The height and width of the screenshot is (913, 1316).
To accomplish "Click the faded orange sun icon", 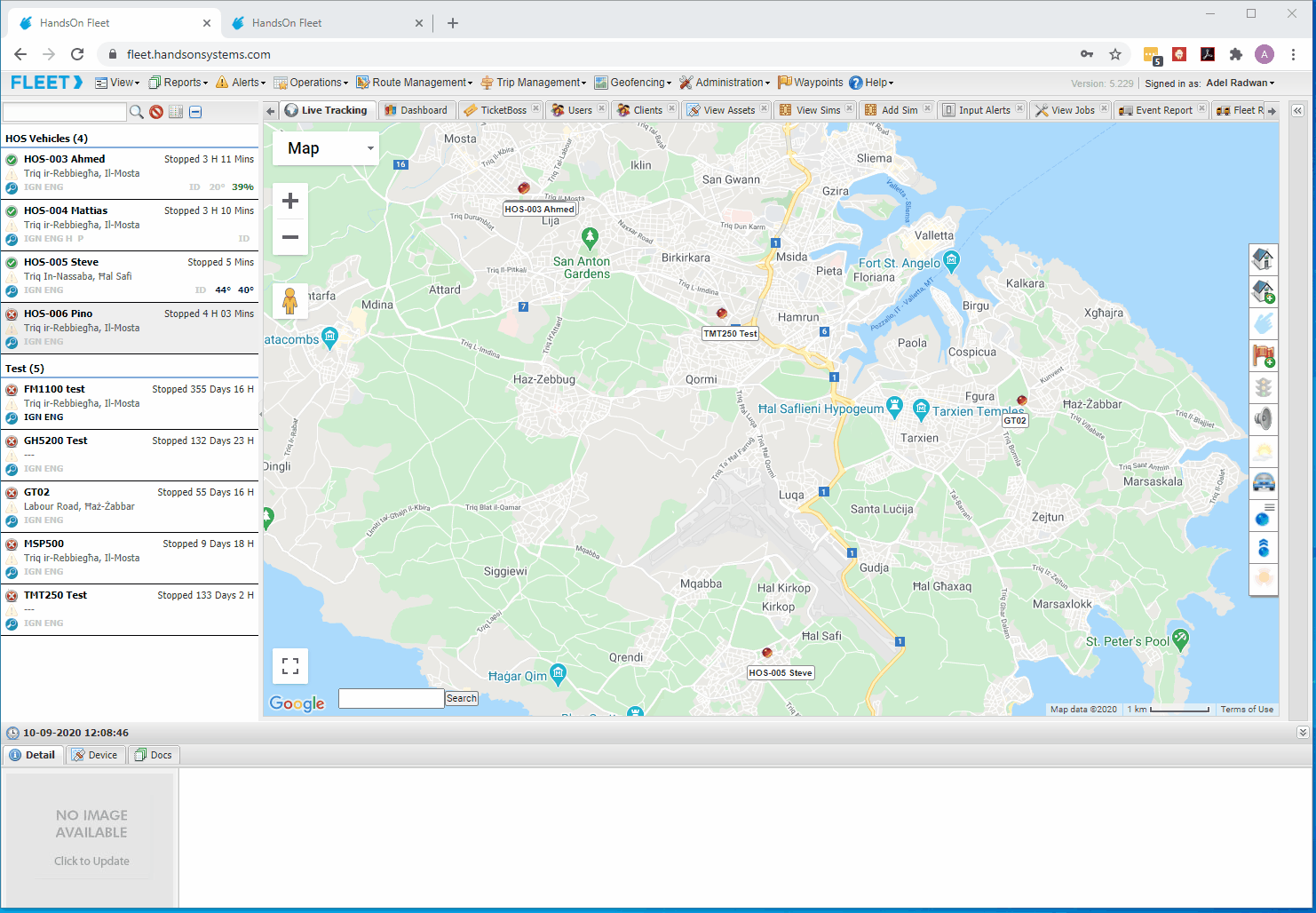I will tap(1264, 579).
